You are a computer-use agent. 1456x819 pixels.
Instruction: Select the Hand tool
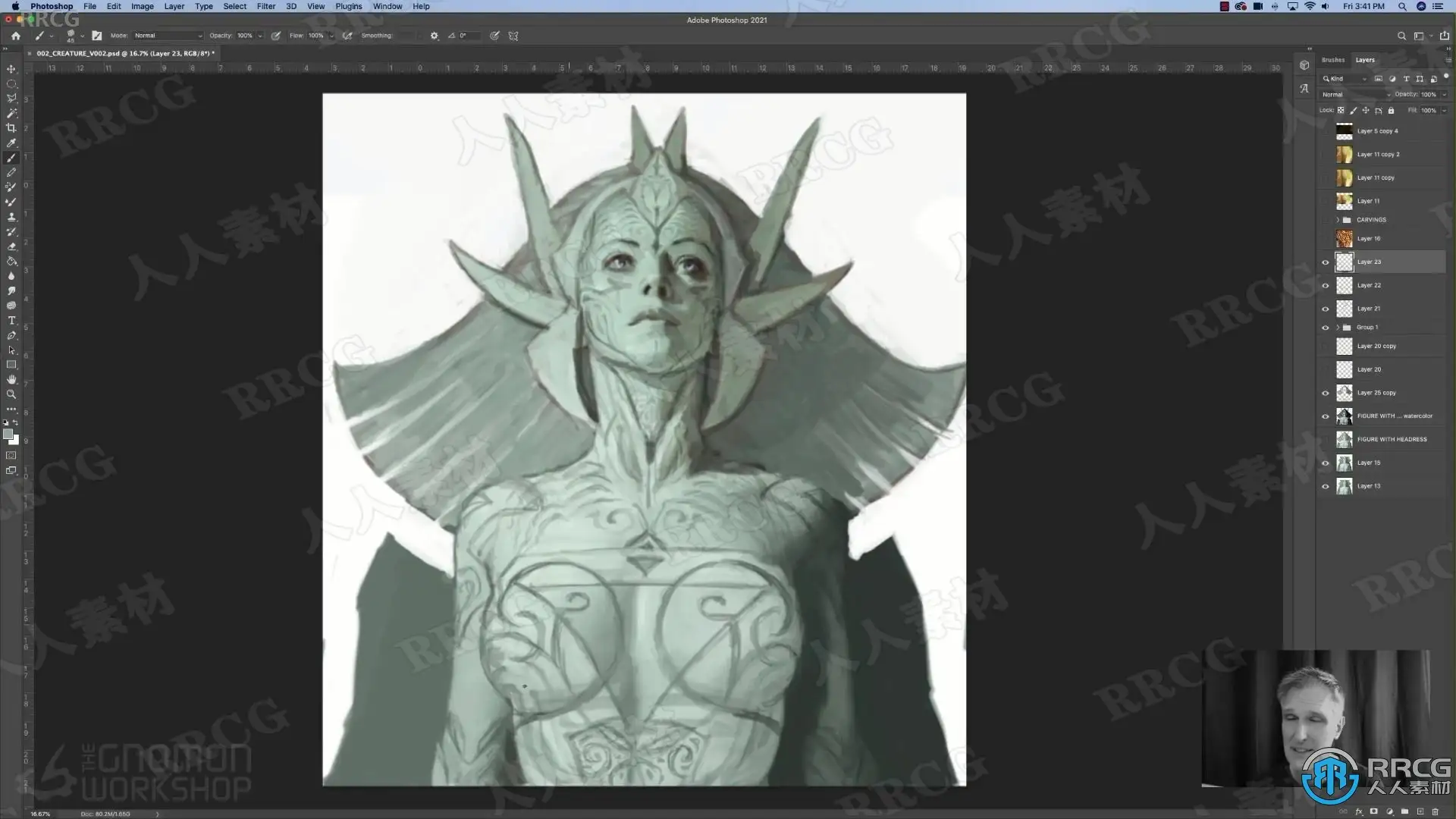11,379
